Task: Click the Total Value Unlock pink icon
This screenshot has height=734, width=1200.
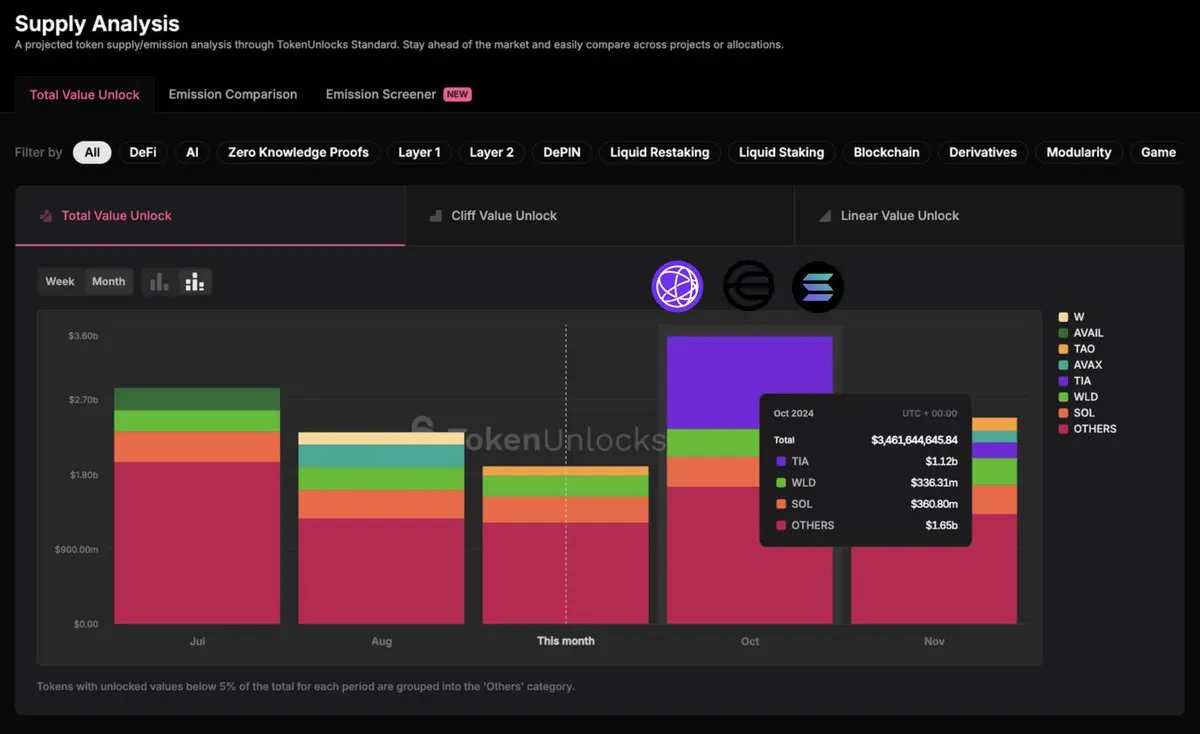Action: (x=45, y=216)
